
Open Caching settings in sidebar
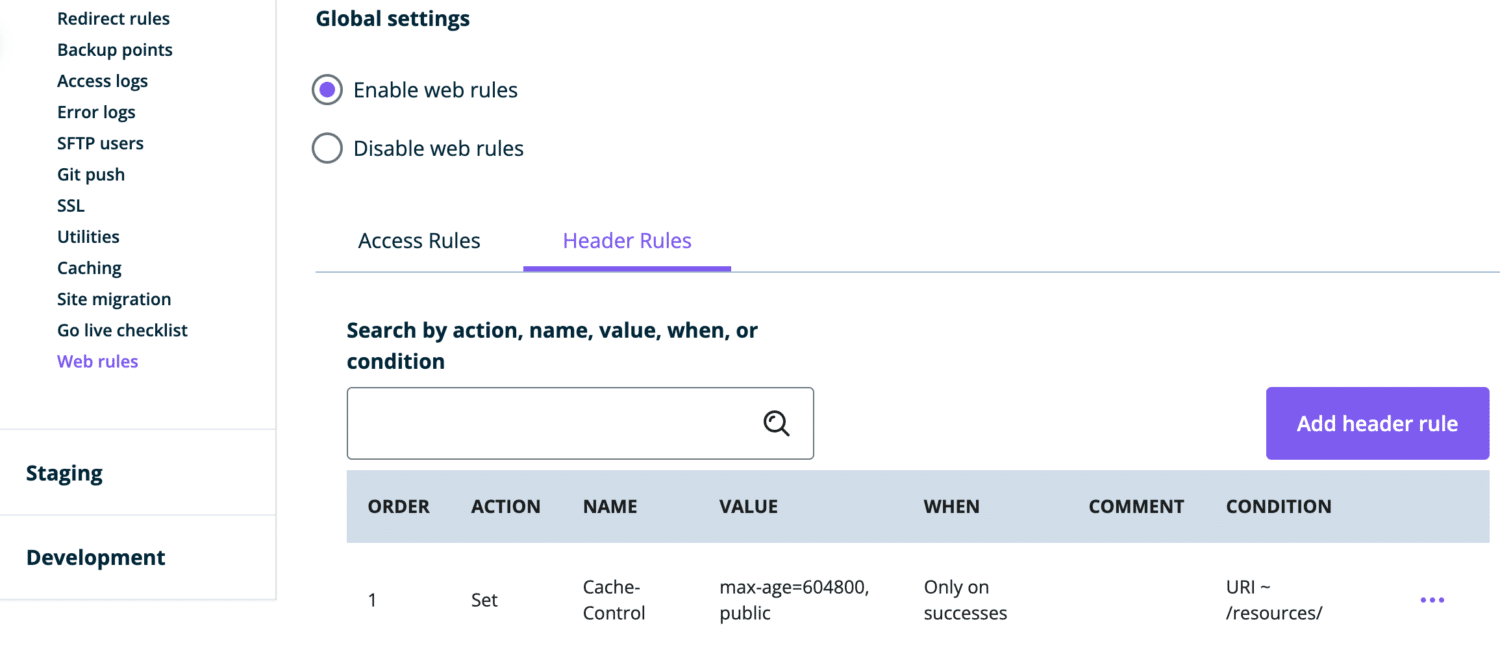coord(89,268)
